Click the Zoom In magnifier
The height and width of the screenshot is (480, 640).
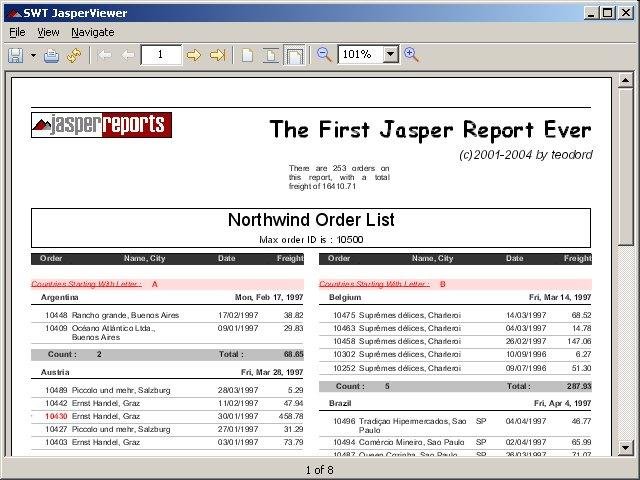(x=411, y=55)
